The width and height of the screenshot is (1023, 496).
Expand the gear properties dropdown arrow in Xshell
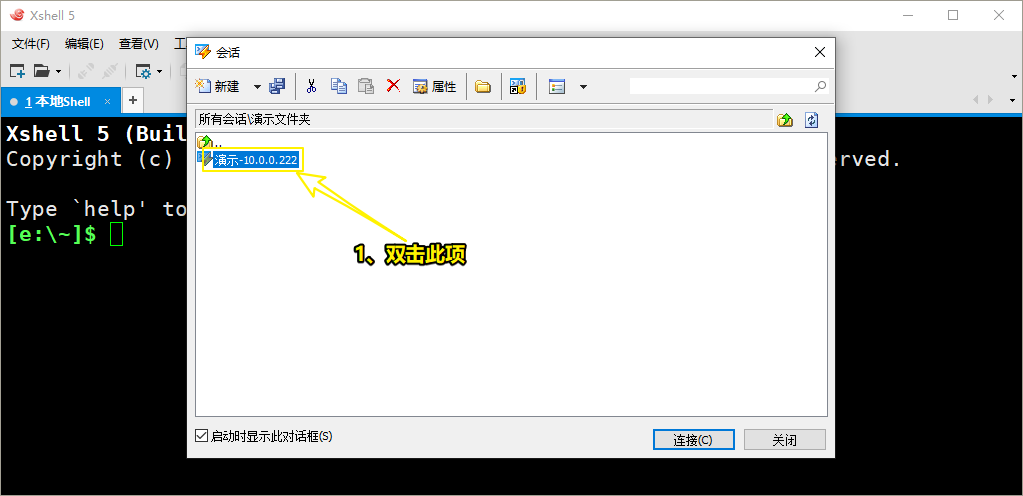(160, 71)
